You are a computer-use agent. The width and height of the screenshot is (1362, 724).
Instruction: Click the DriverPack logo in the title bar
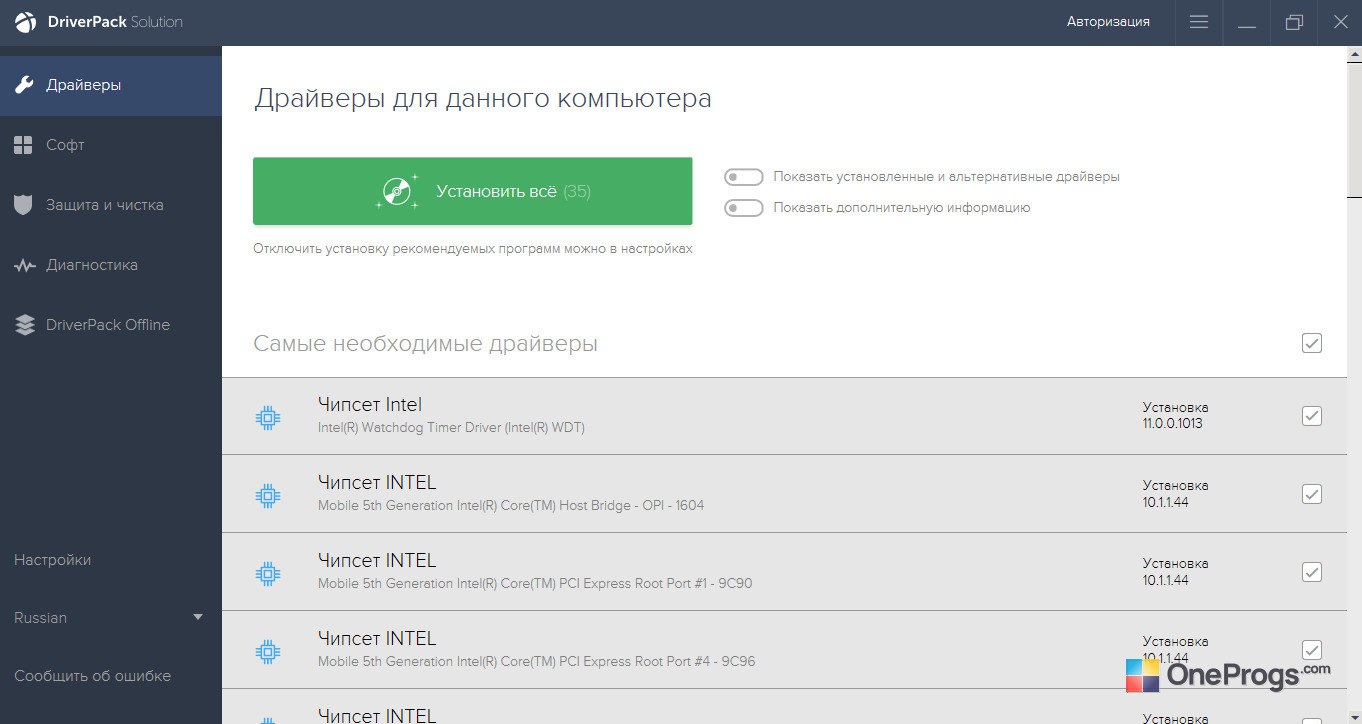pyautogui.click(x=25, y=22)
